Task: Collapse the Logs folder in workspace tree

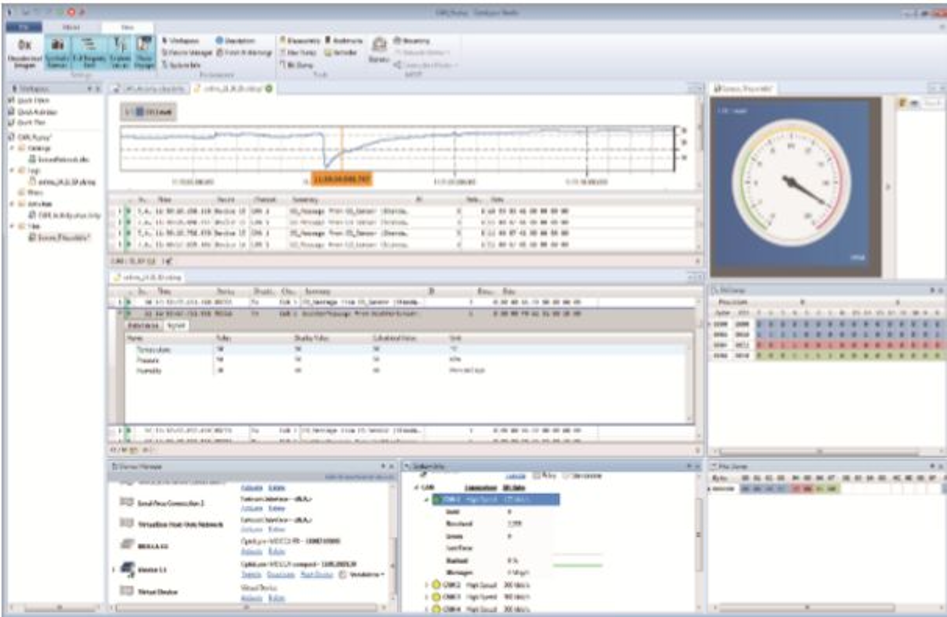Action: tap(12, 171)
